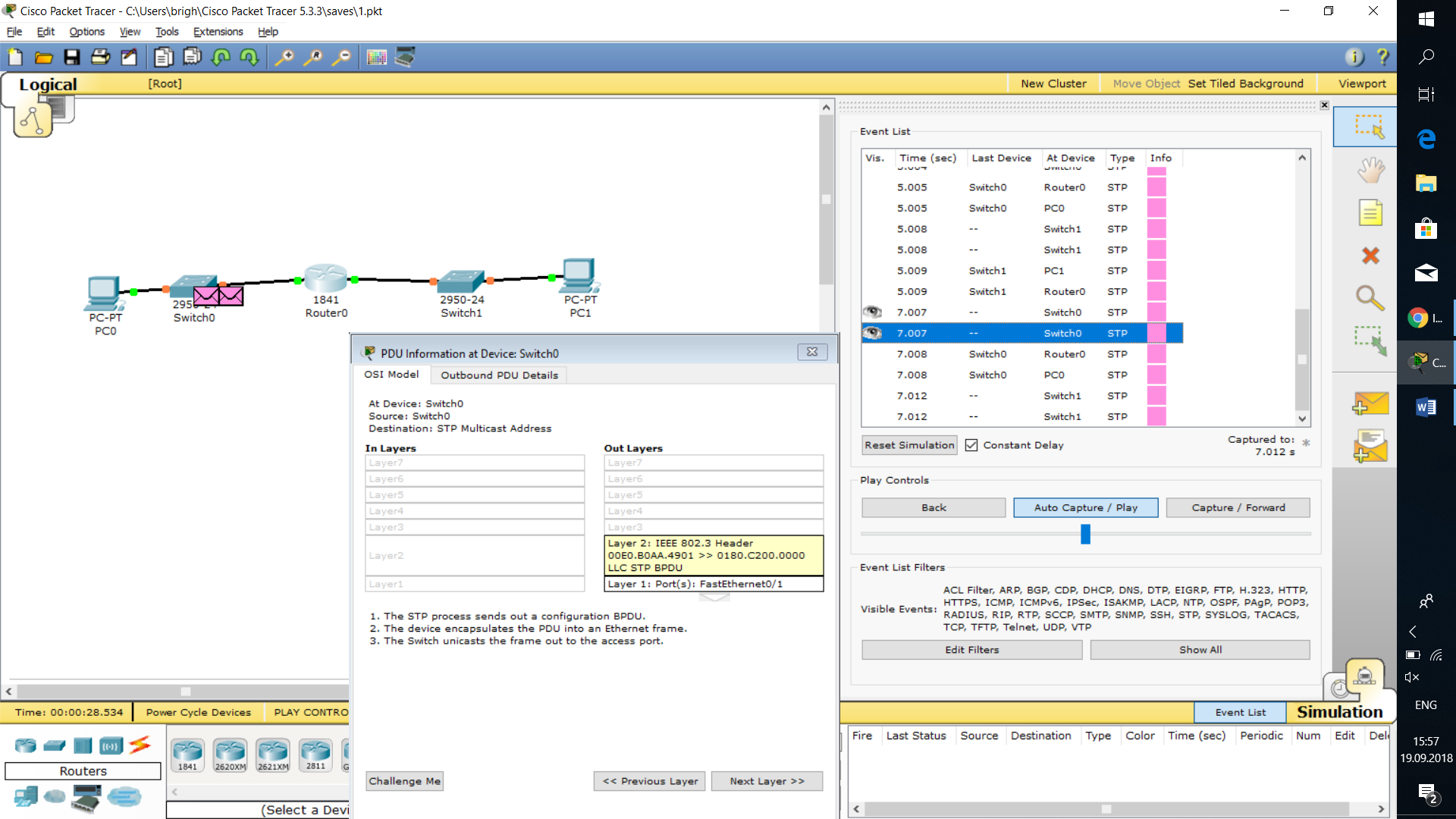Click Set Tiled Background
Screen dimensions: 1456x819
tap(1245, 83)
